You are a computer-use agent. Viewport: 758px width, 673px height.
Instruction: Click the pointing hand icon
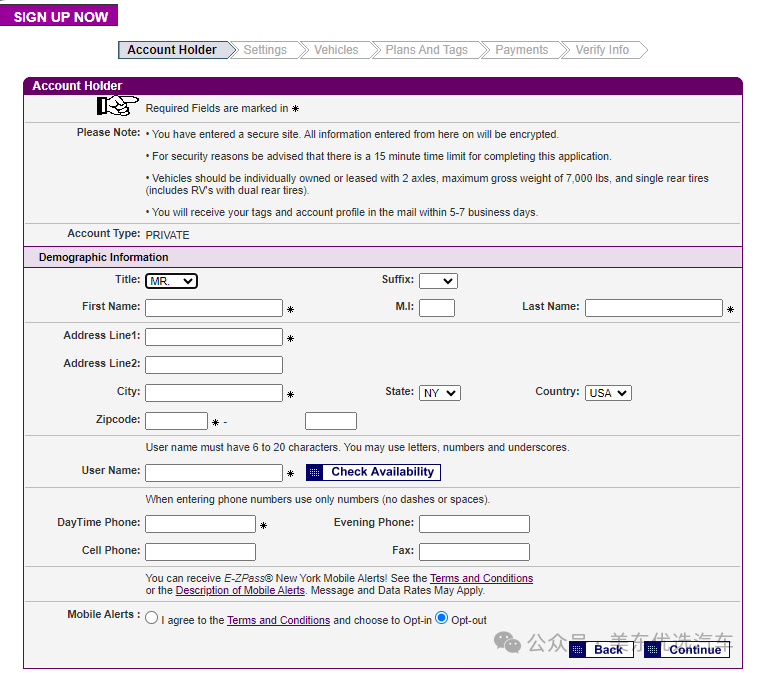117,105
